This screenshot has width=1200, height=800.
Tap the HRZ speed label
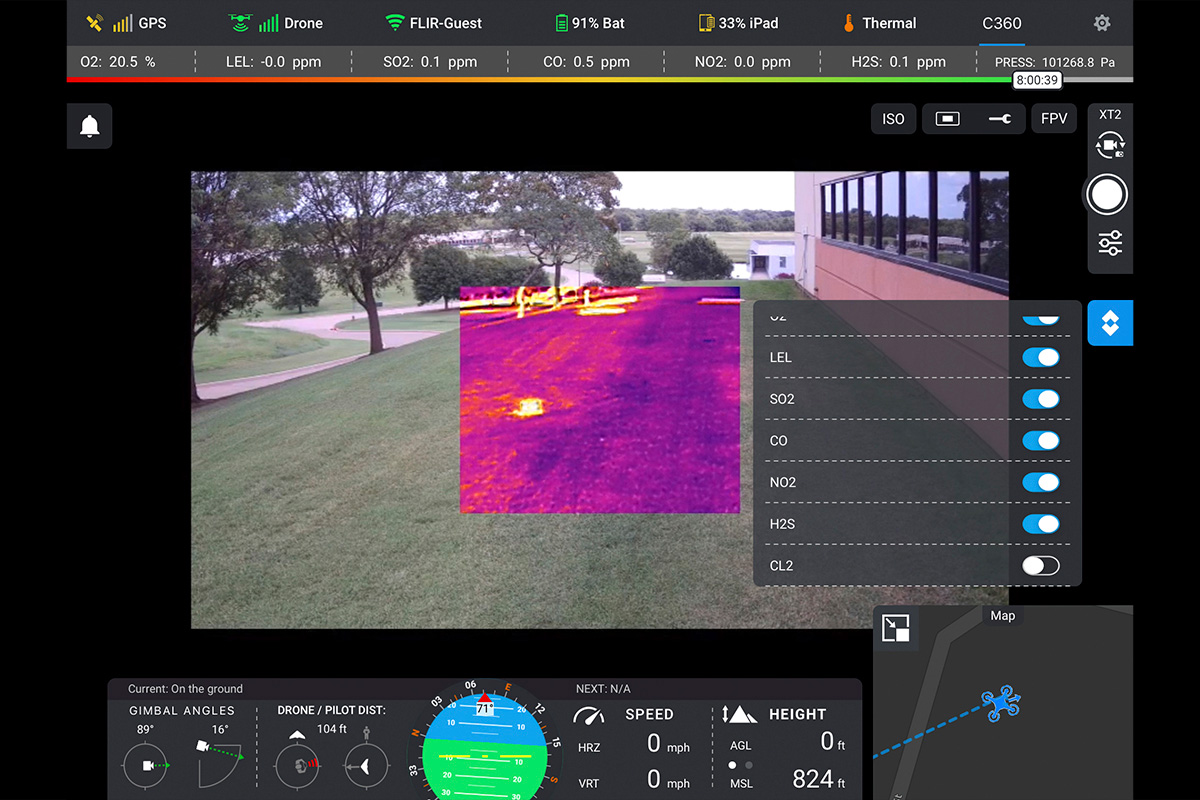coord(590,747)
